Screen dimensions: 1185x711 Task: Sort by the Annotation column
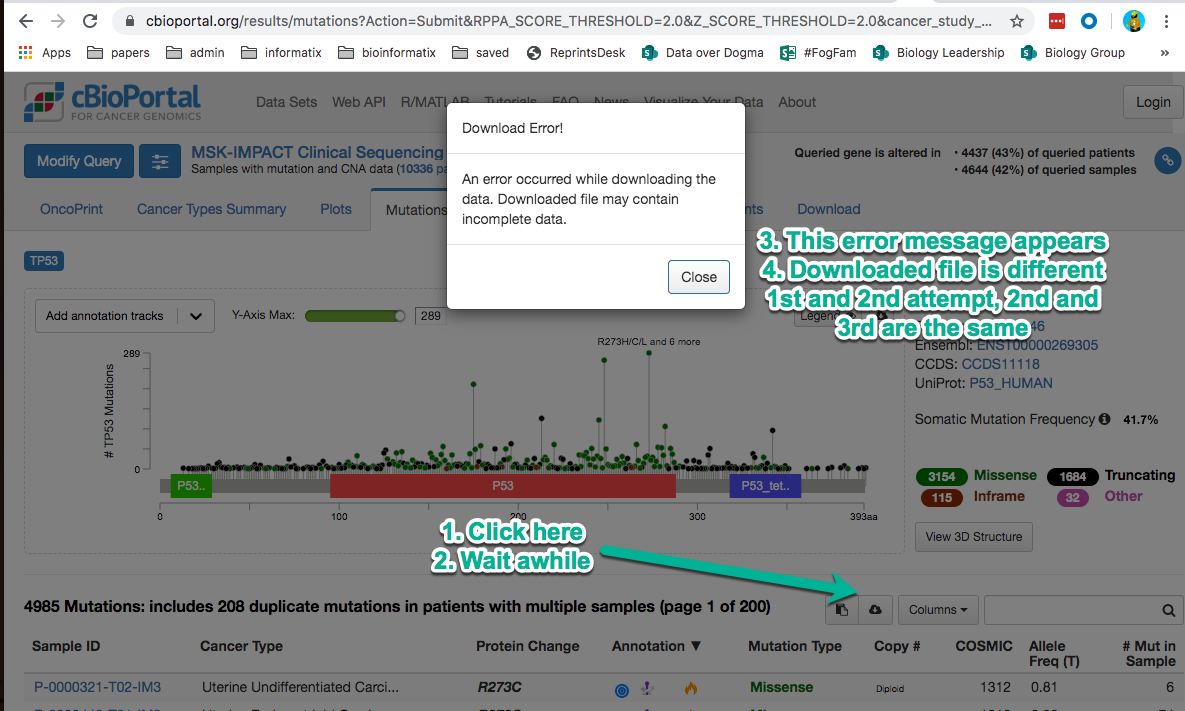tap(656, 646)
